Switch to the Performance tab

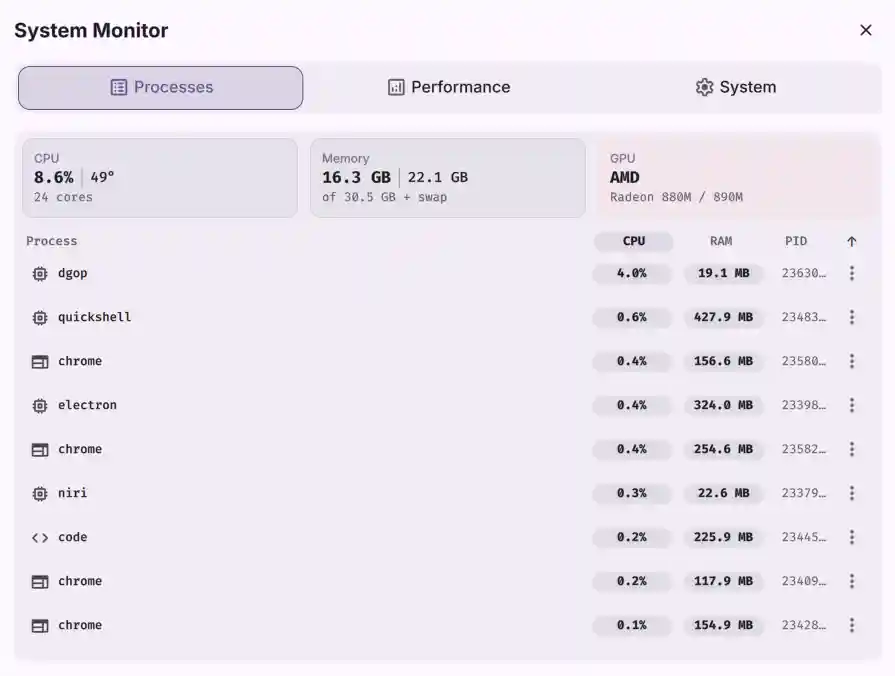pos(448,87)
